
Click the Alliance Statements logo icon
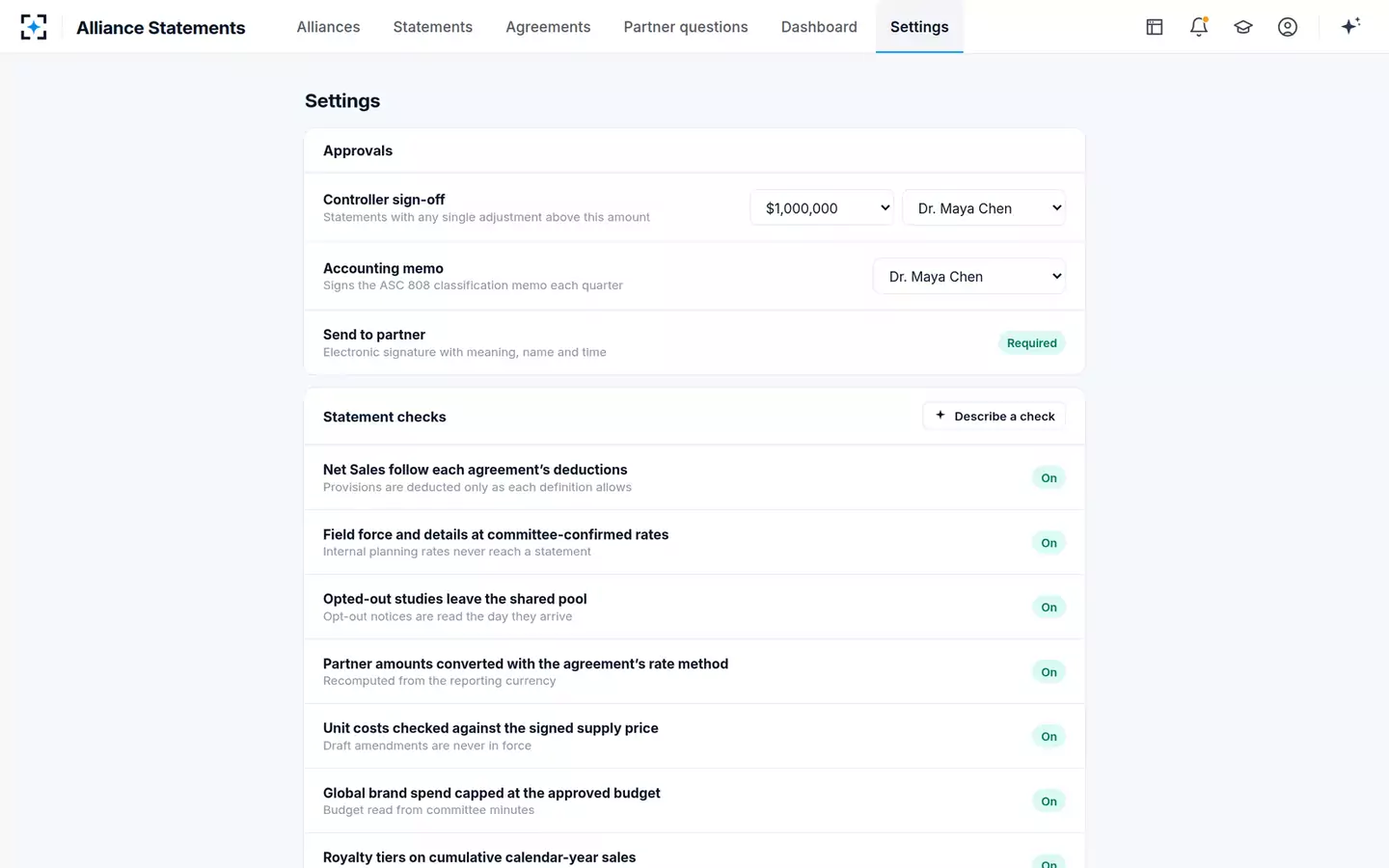[34, 27]
